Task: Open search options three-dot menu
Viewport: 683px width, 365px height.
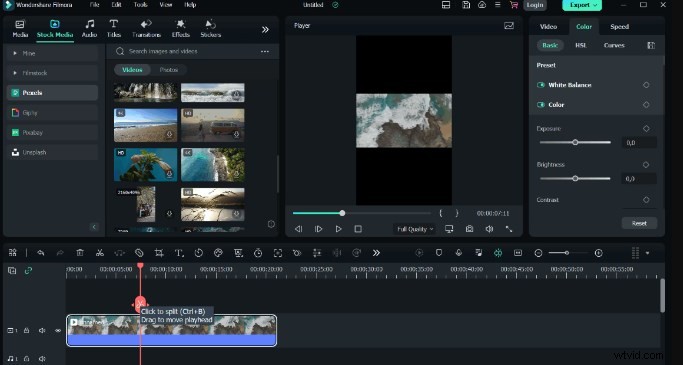Action: tap(265, 51)
